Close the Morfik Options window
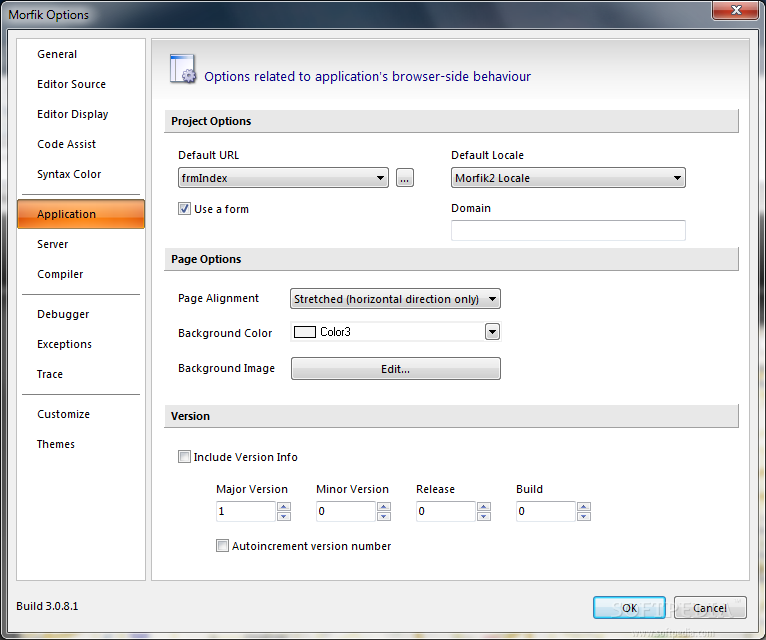This screenshot has height=640, width=766. pos(736,10)
